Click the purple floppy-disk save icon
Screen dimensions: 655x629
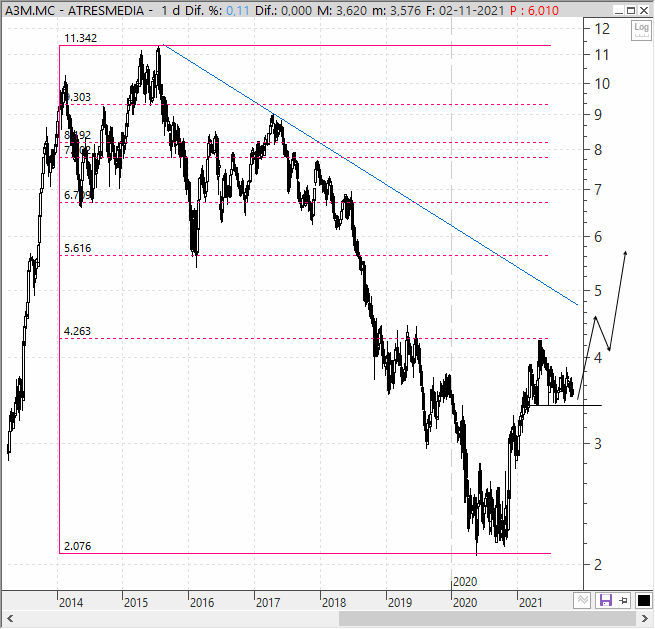[605, 601]
